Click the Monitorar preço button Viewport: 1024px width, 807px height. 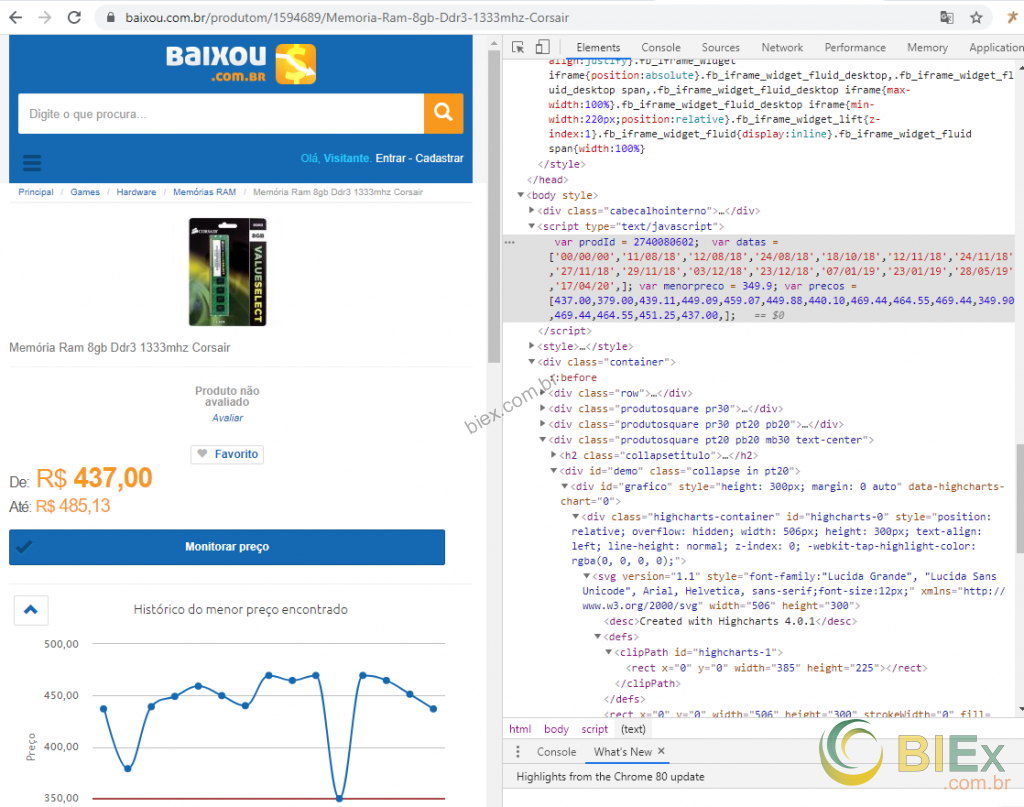[227, 546]
